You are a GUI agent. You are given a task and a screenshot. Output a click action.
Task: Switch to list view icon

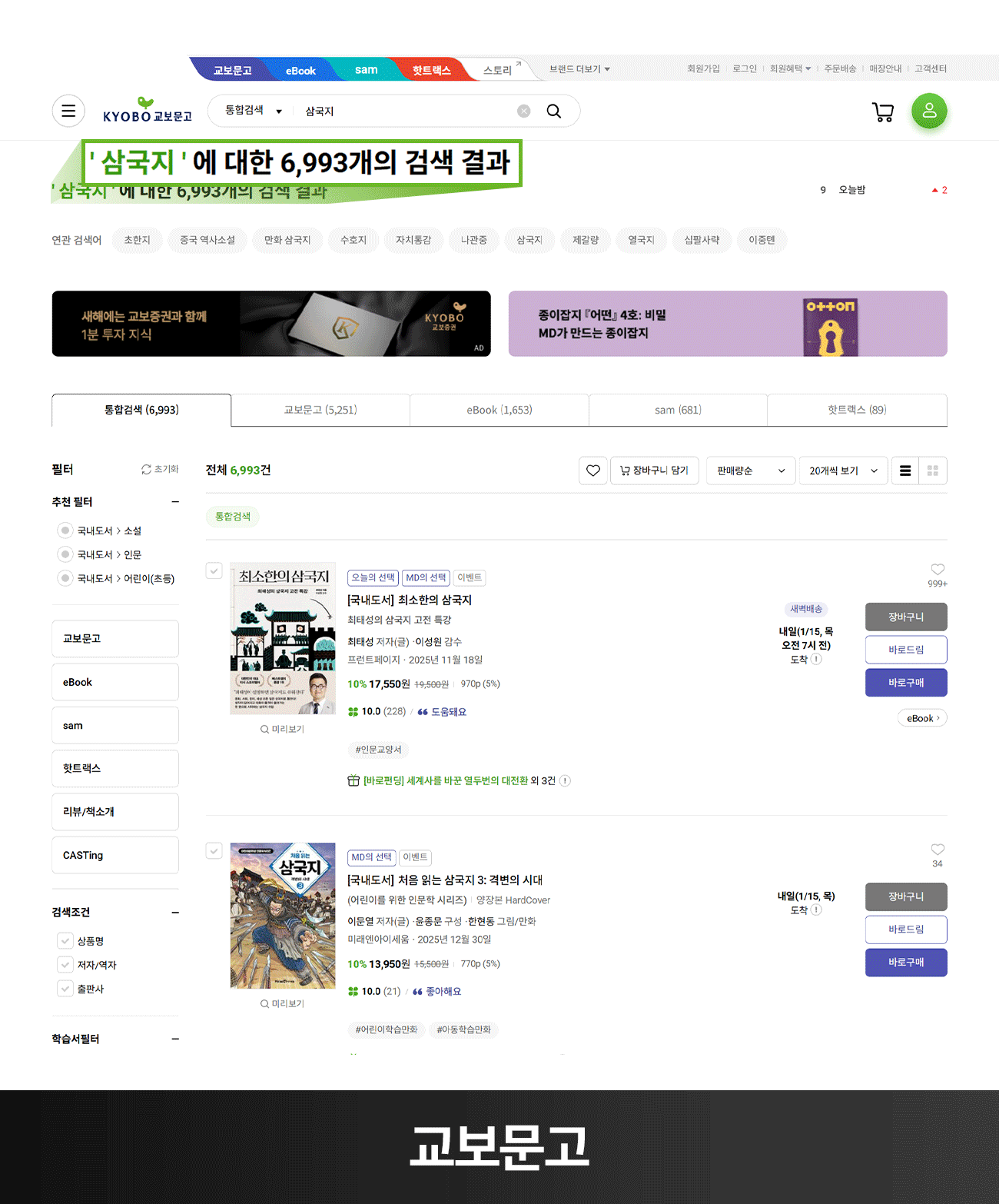tap(905, 471)
